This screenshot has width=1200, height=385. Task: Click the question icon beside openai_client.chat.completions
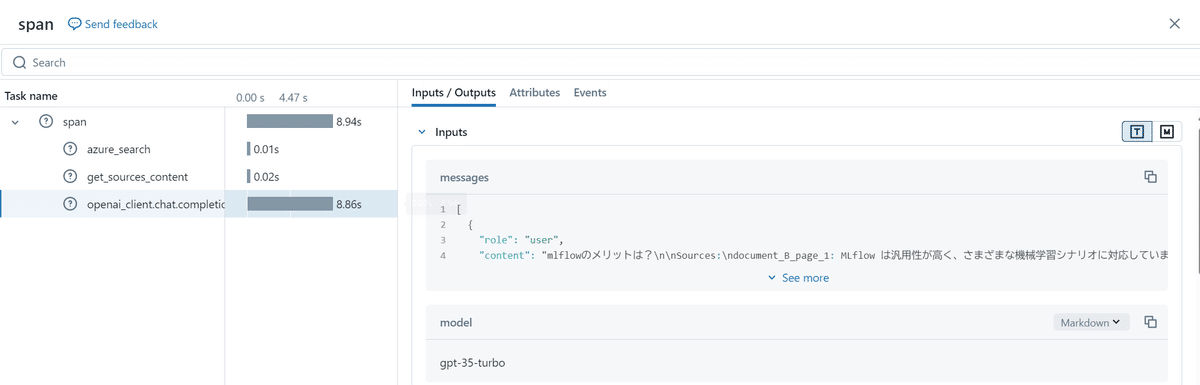click(x=70, y=204)
